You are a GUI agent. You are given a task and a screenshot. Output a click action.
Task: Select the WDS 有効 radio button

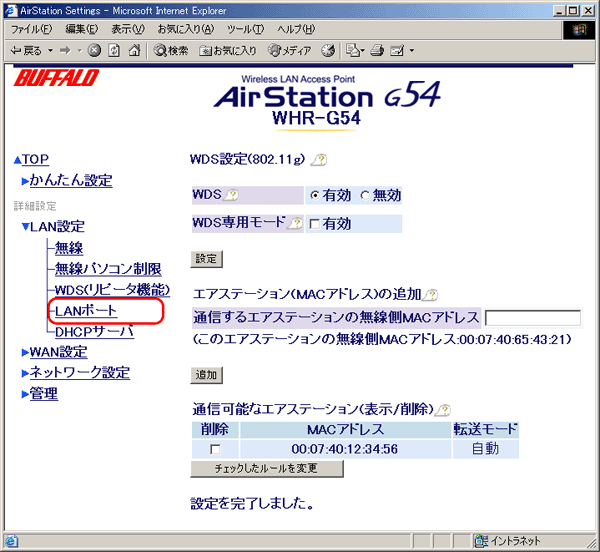click(x=315, y=195)
